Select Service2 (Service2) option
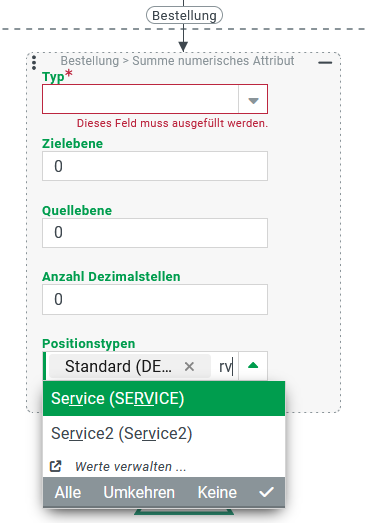Viewport: 366px width, 523px height. (x=164, y=433)
